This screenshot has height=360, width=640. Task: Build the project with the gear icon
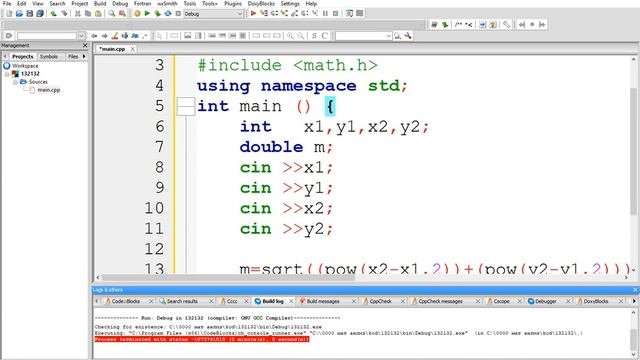tap(137, 13)
